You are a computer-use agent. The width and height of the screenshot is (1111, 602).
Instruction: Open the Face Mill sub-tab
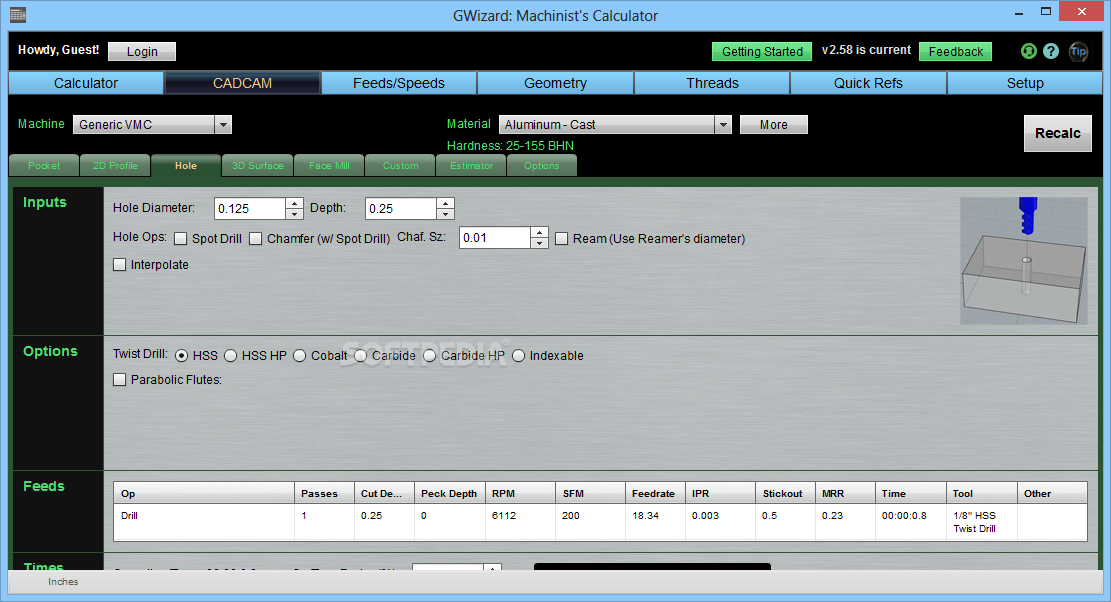click(329, 166)
